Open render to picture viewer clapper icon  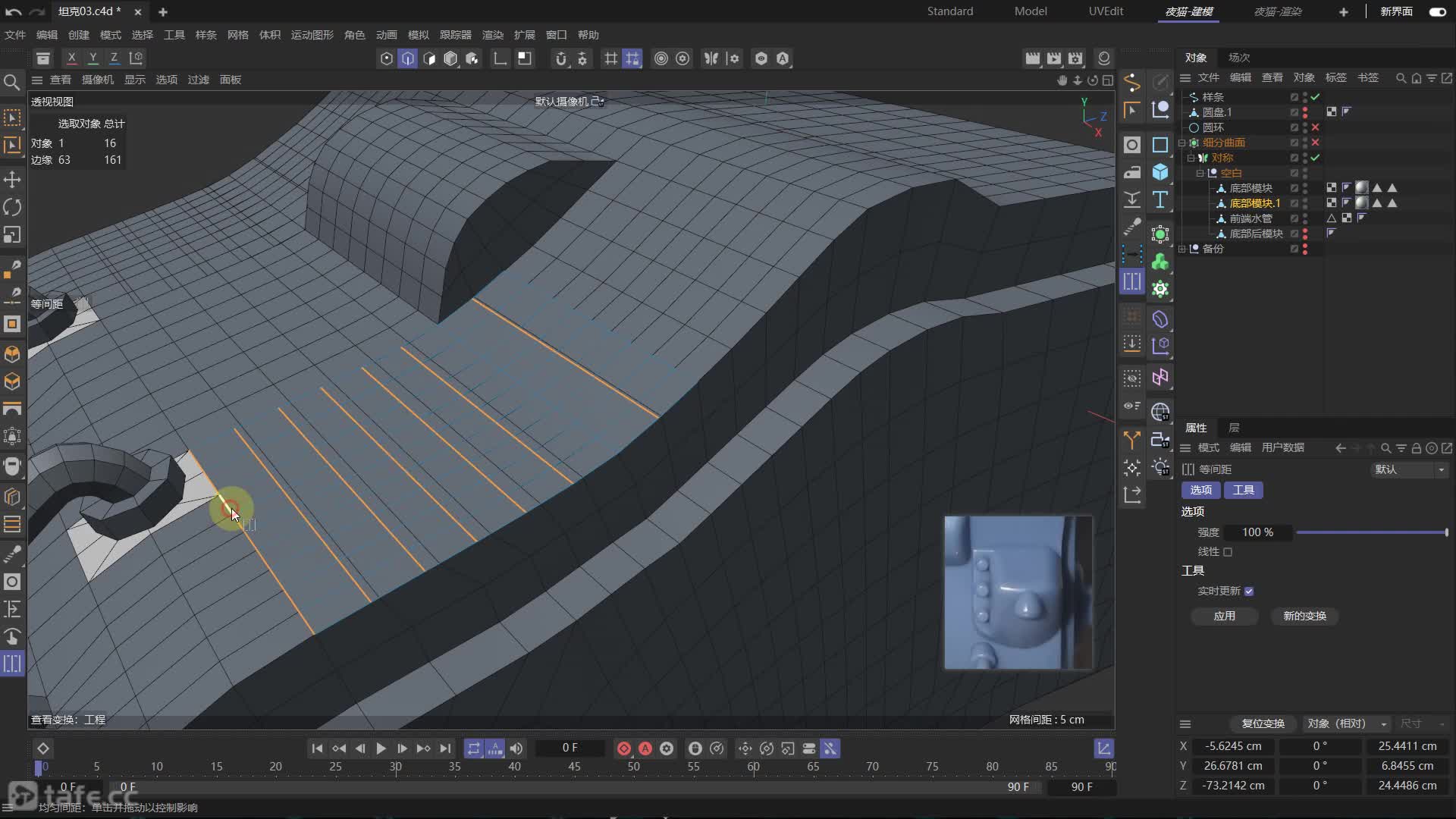[x=1054, y=58]
